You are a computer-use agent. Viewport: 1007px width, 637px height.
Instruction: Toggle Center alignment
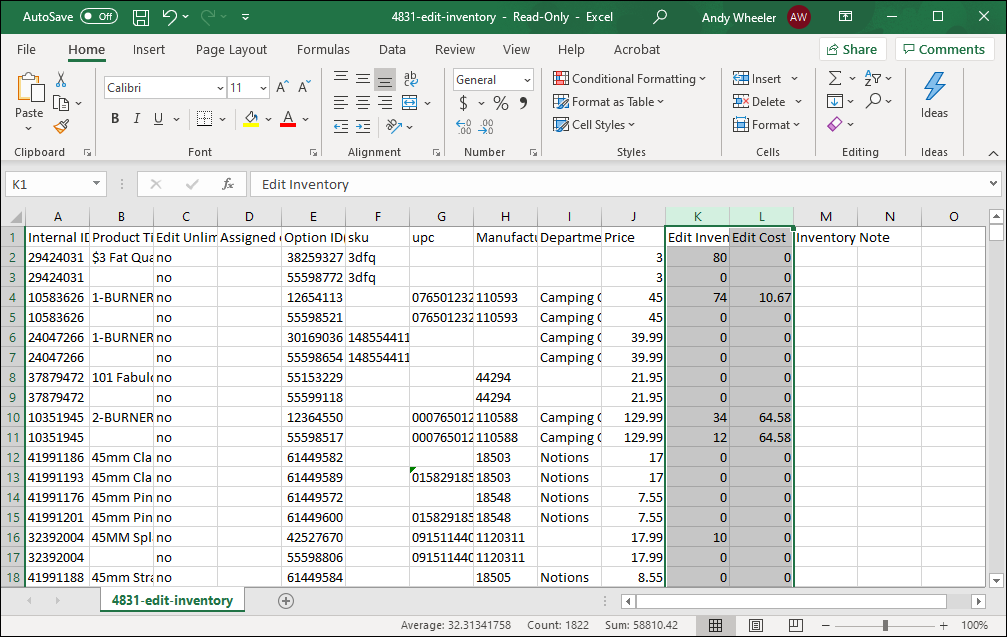pos(363,103)
